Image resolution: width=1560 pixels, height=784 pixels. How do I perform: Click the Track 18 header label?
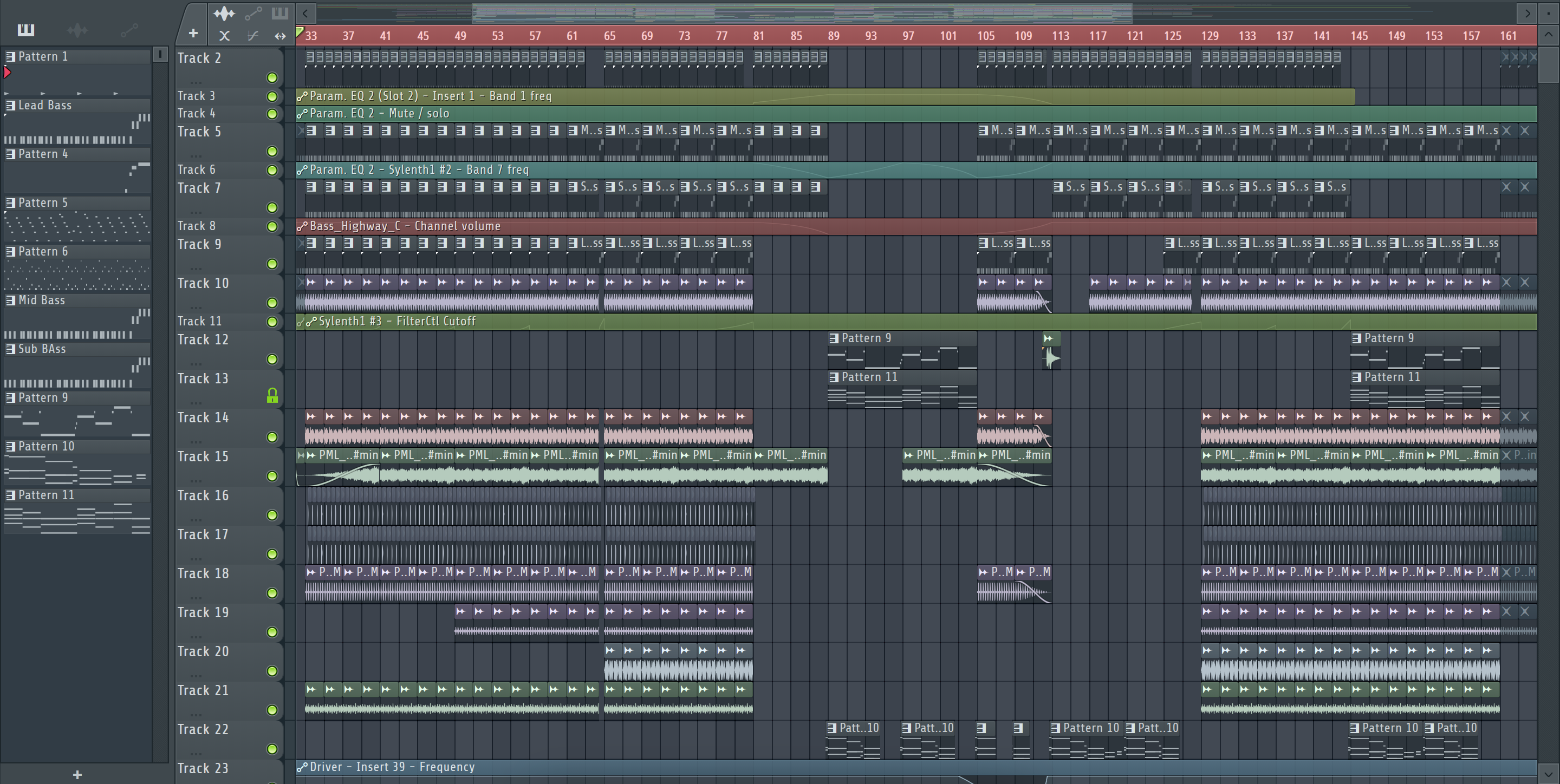point(203,573)
